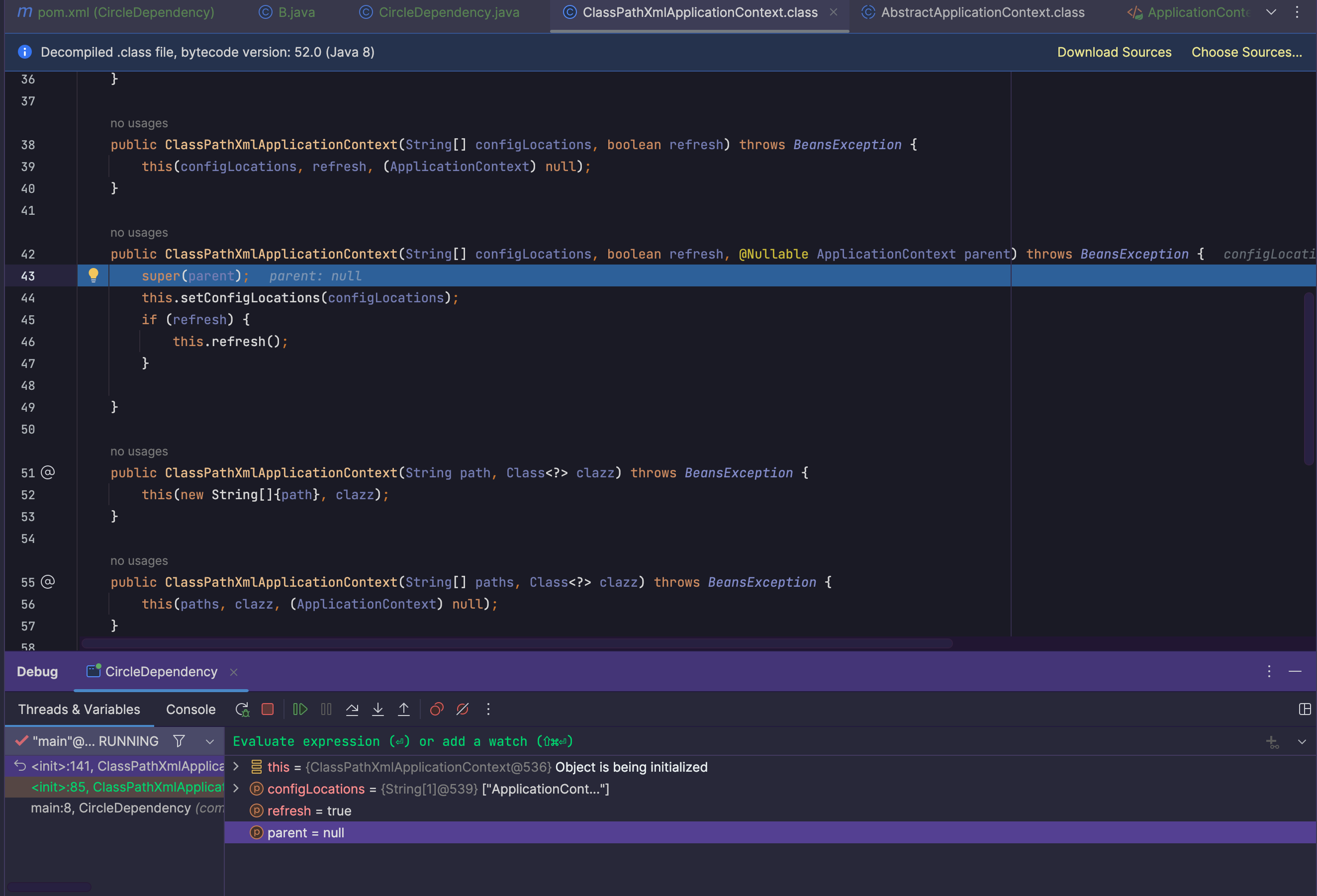
Task: Click the Step Over icon
Action: point(352,709)
